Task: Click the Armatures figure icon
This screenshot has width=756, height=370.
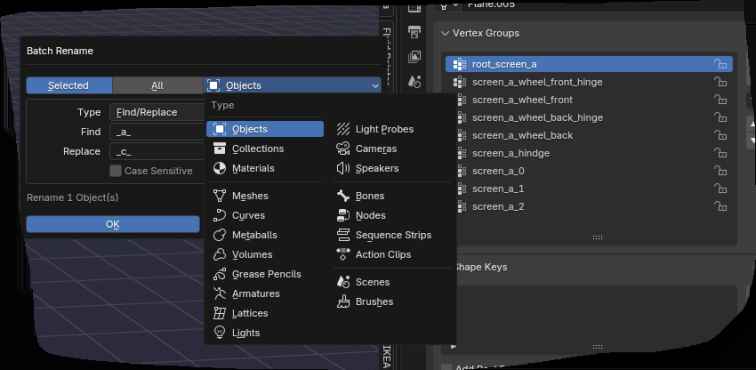Action: click(x=219, y=294)
